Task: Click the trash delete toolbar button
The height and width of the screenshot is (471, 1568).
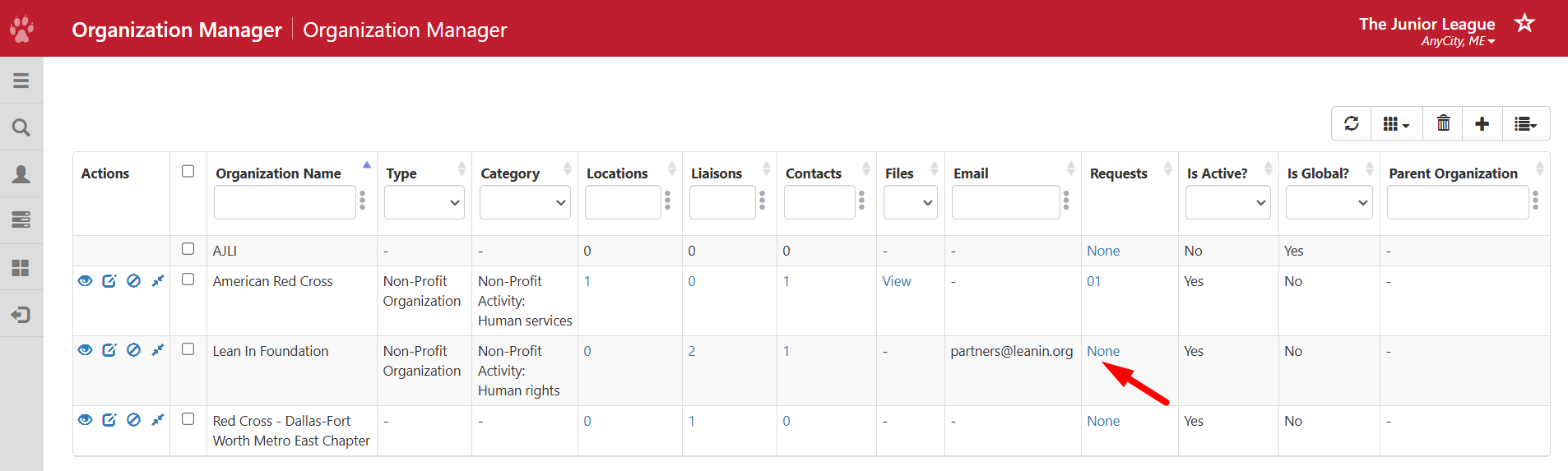Action: [1443, 123]
